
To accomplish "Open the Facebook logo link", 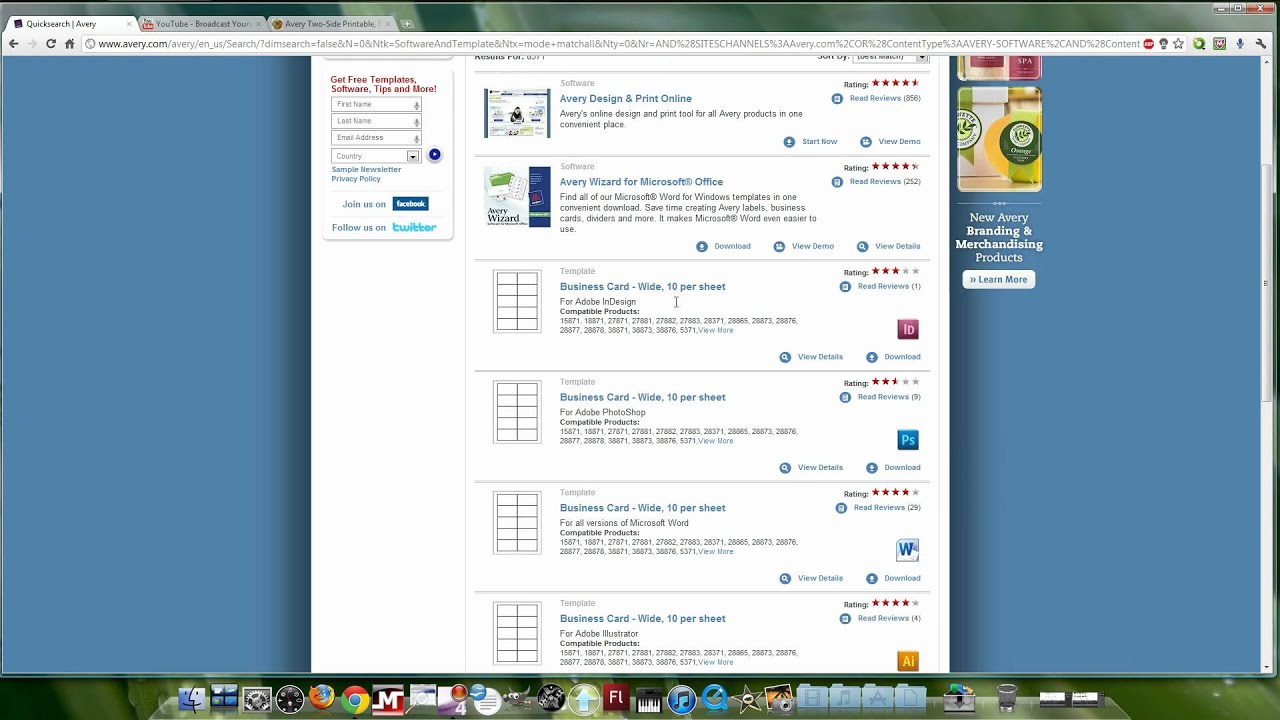I will click(x=410, y=204).
